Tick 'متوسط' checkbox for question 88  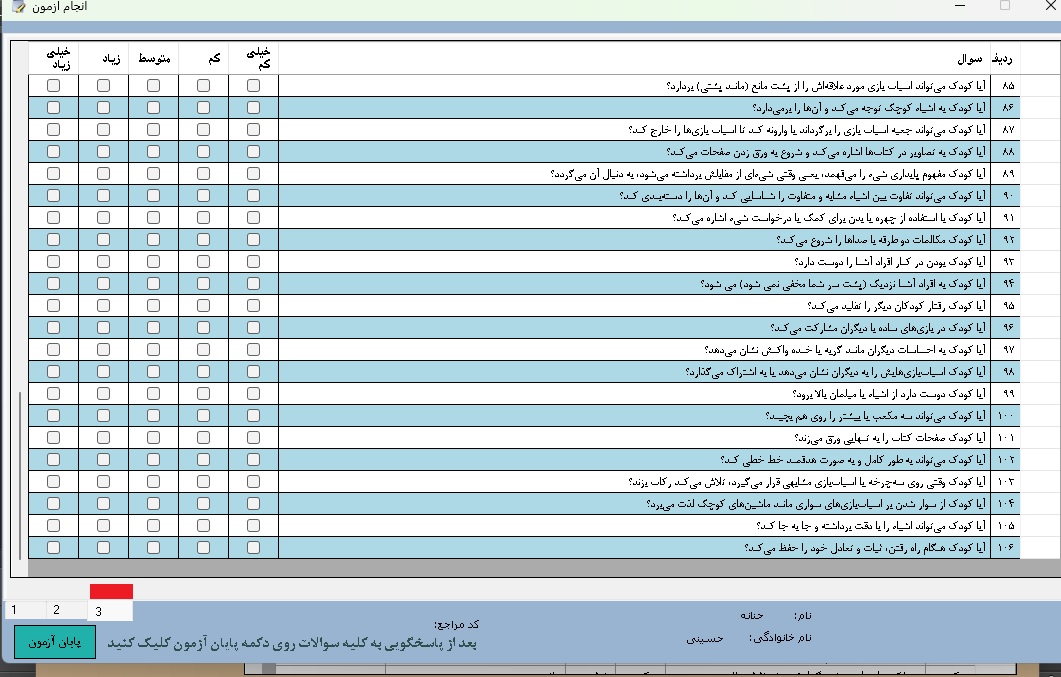coord(154,152)
